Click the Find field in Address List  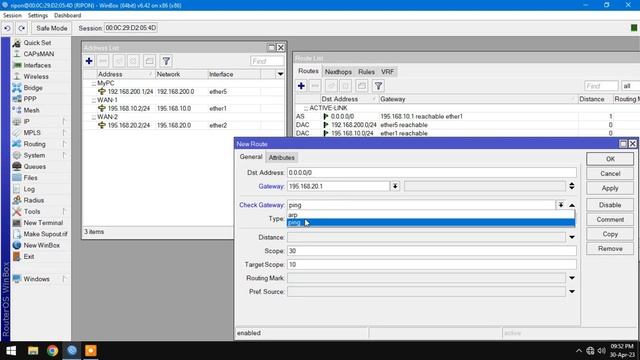coord(267,61)
